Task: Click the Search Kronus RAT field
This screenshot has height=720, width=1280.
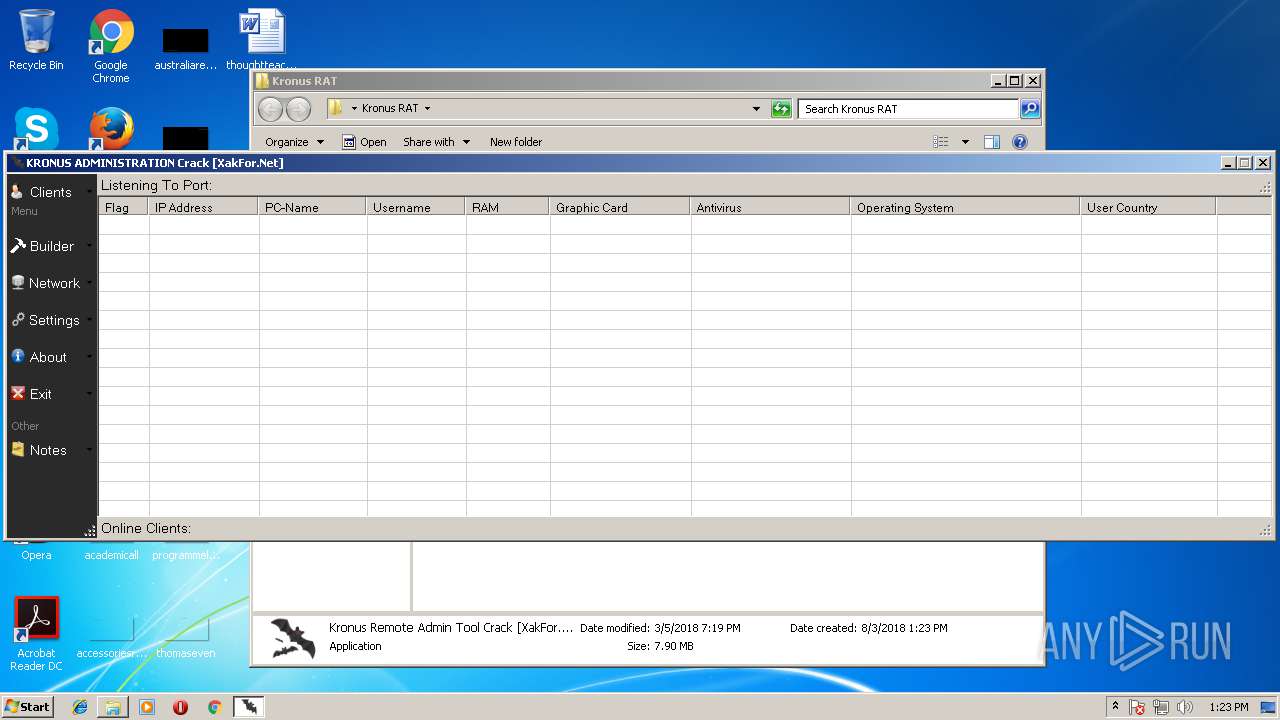Action: pos(908,109)
